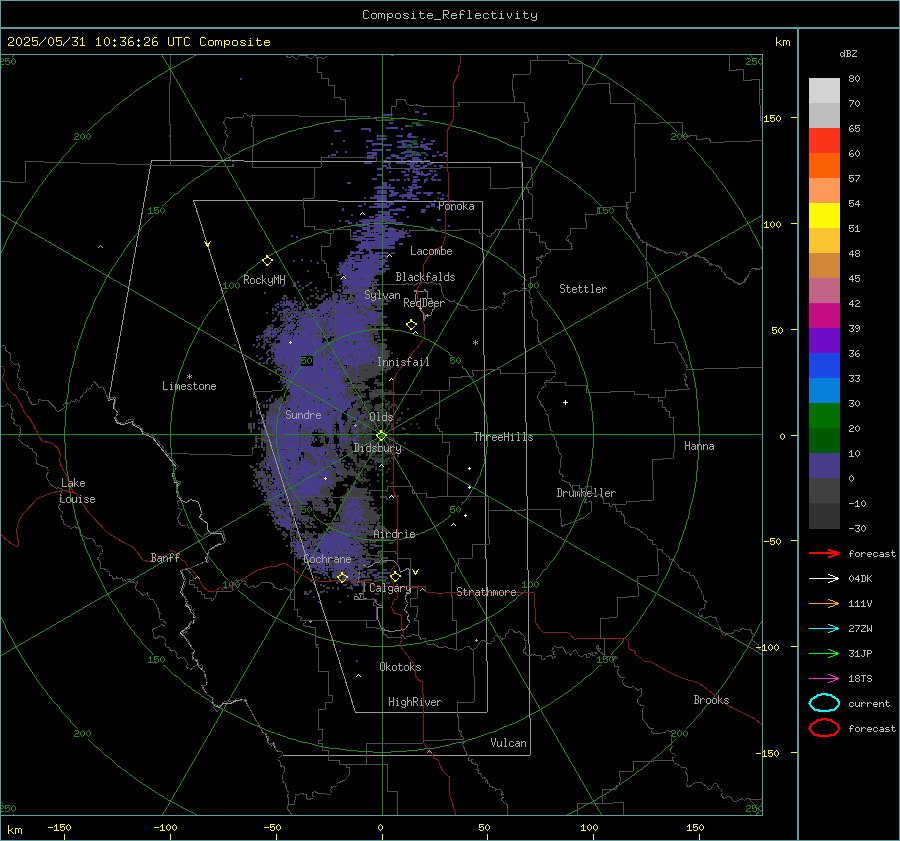Click the Hanna label on map
The image size is (900, 841).
coord(699,446)
